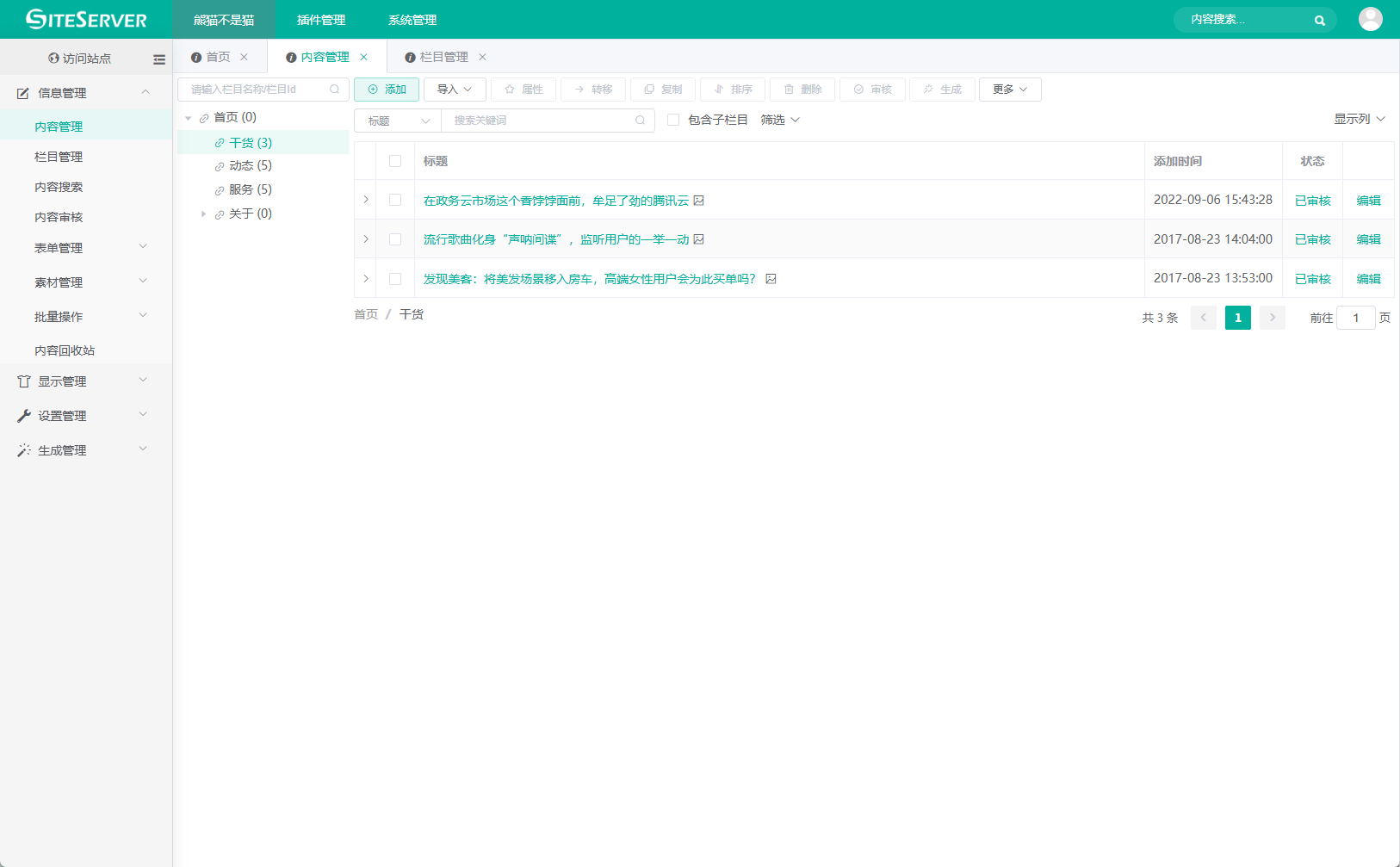Image resolution: width=1400 pixels, height=867 pixels.
Task: Open 内容搜索 in sidebar
Action: click(59, 187)
